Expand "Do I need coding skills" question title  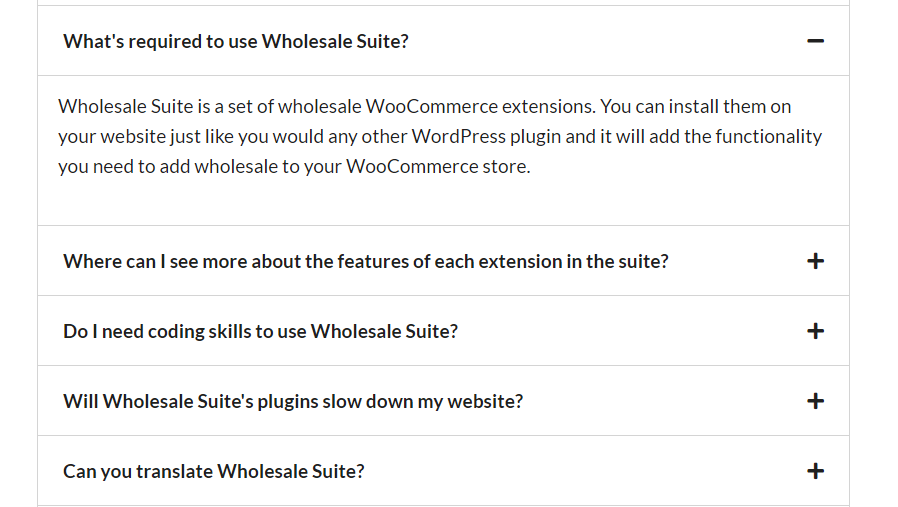pos(260,331)
